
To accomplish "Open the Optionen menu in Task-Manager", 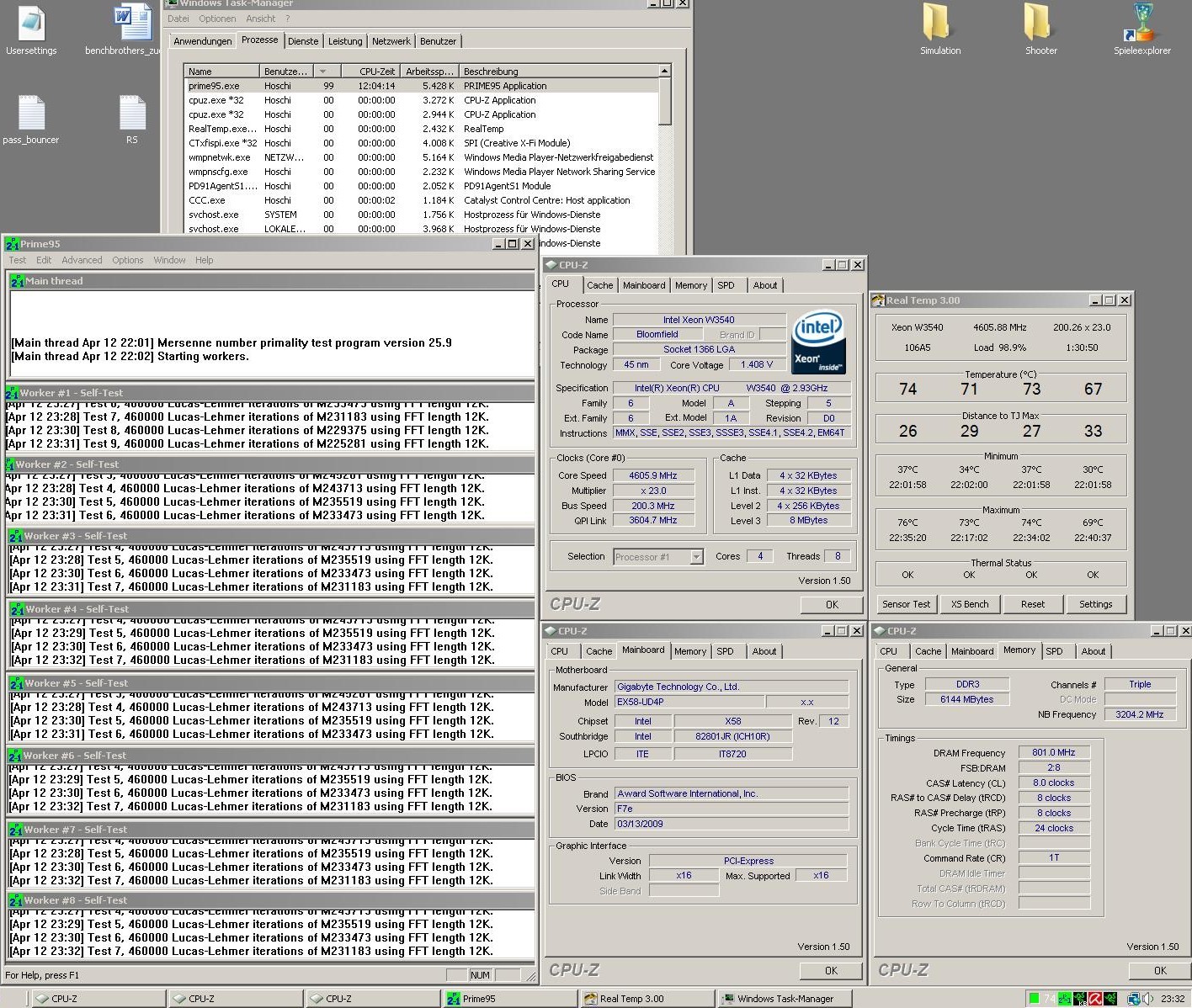I will [x=217, y=19].
